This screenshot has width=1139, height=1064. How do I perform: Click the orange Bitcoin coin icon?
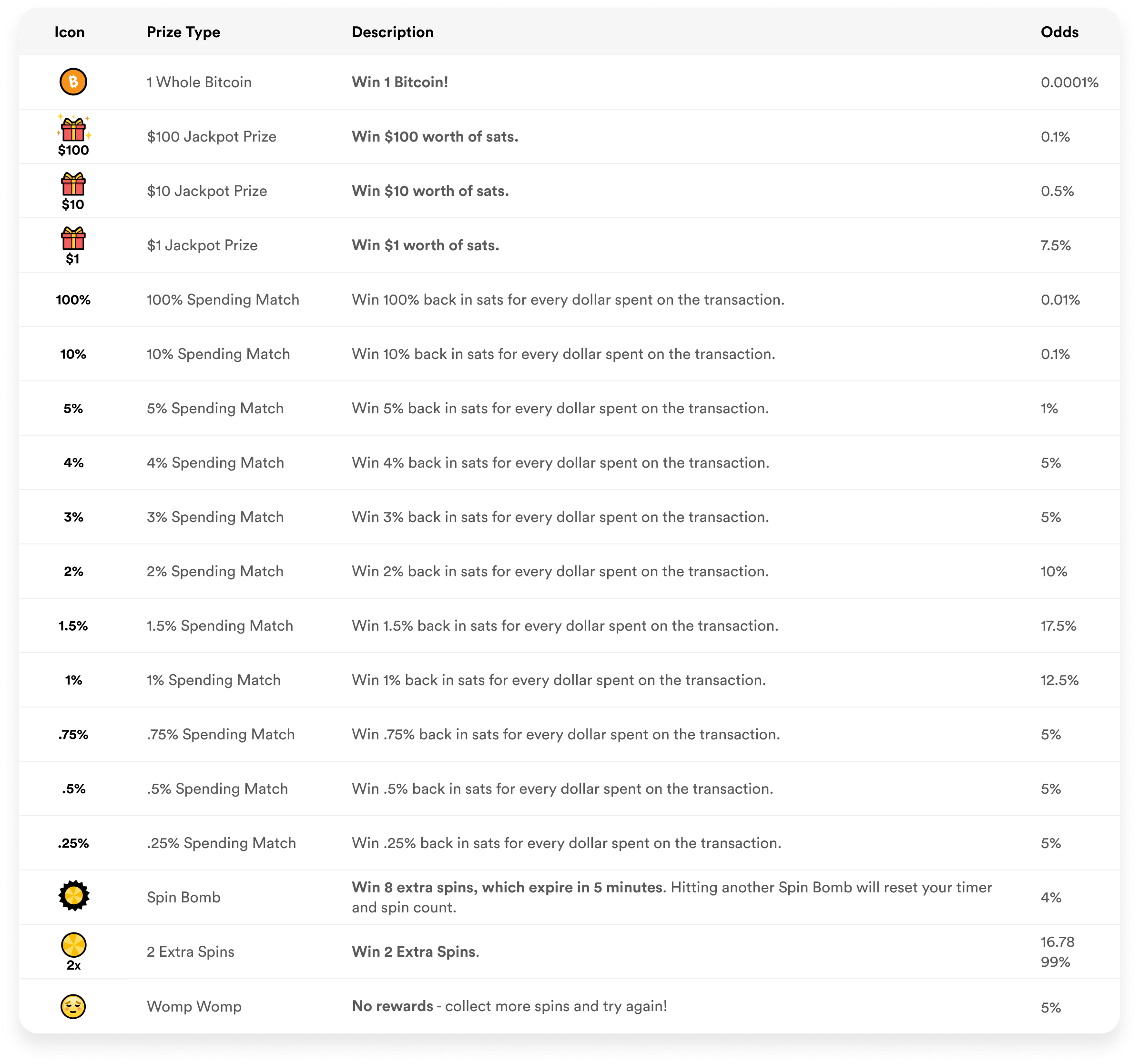click(73, 82)
